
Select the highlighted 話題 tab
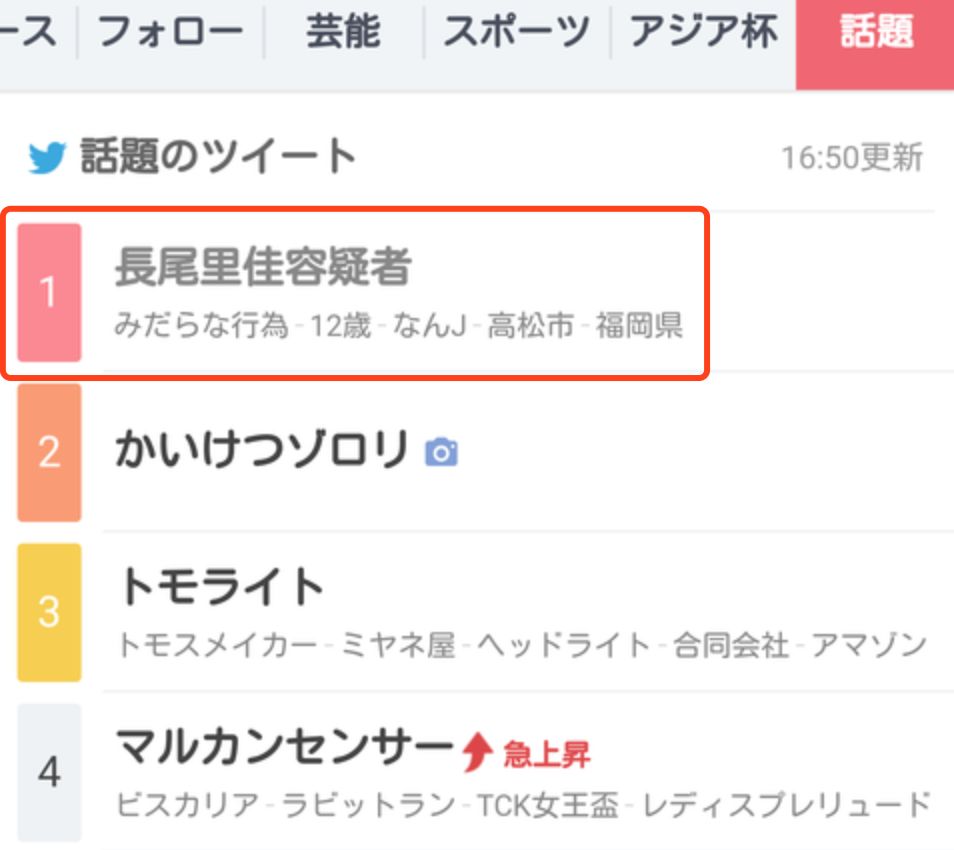(875, 34)
